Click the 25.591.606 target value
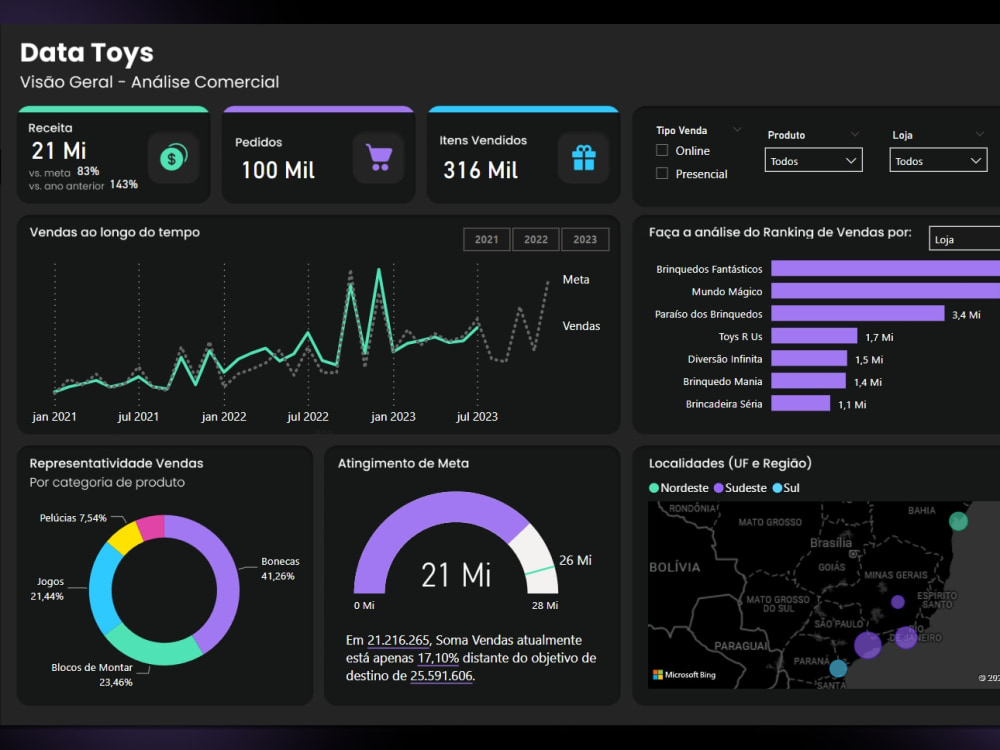 pyautogui.click(x=441, y=676)
